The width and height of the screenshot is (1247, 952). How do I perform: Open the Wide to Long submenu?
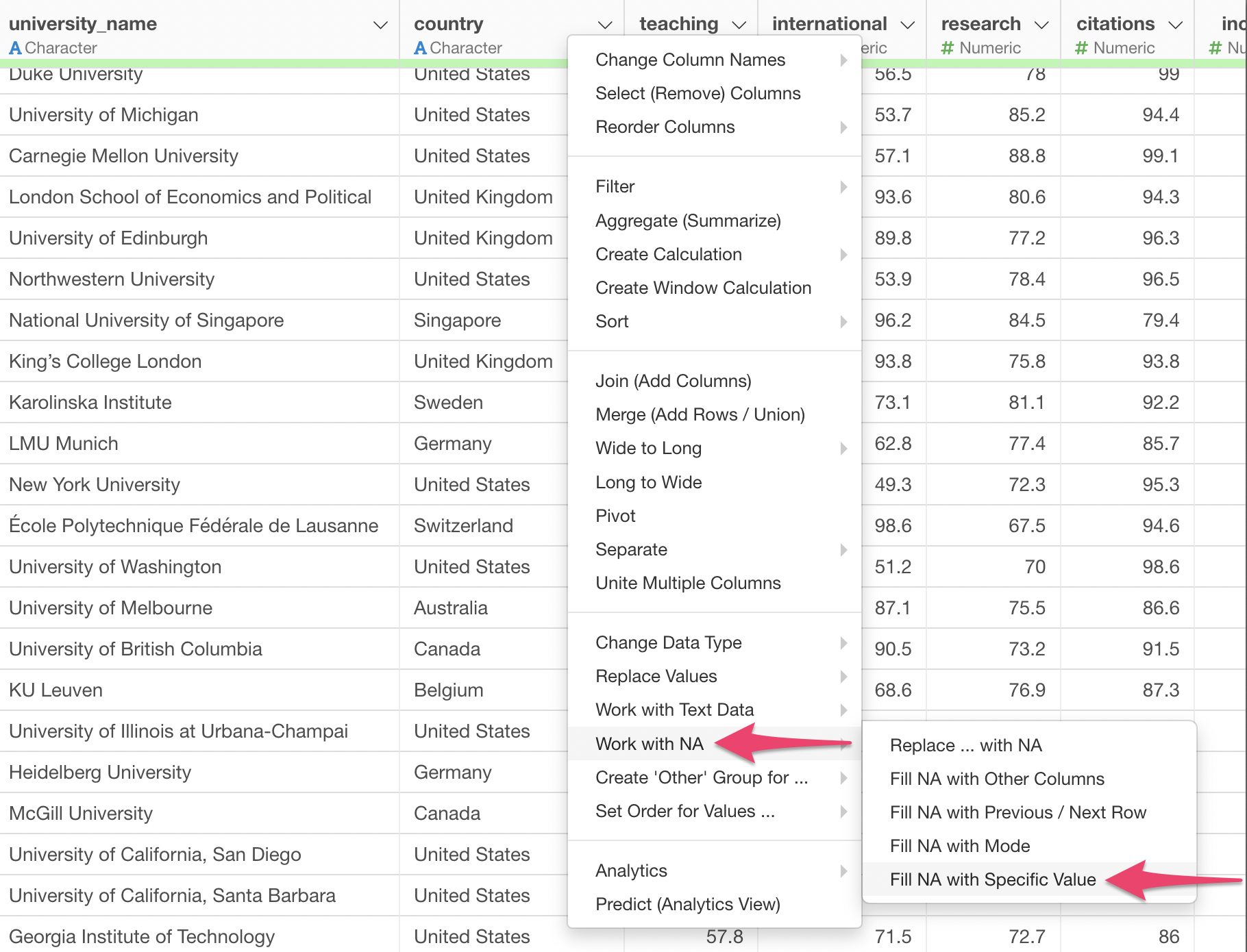715,448
